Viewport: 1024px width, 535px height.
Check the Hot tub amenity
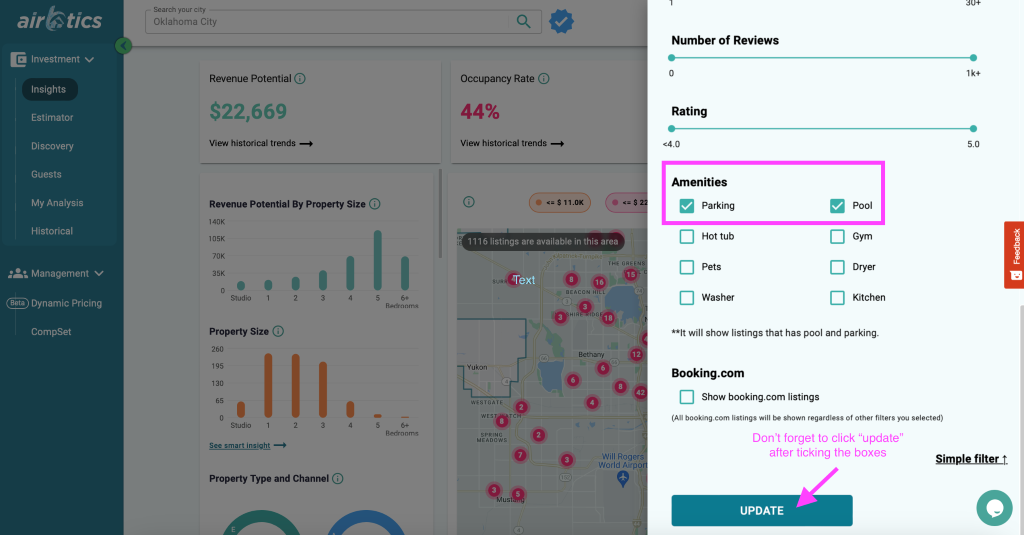686,236
